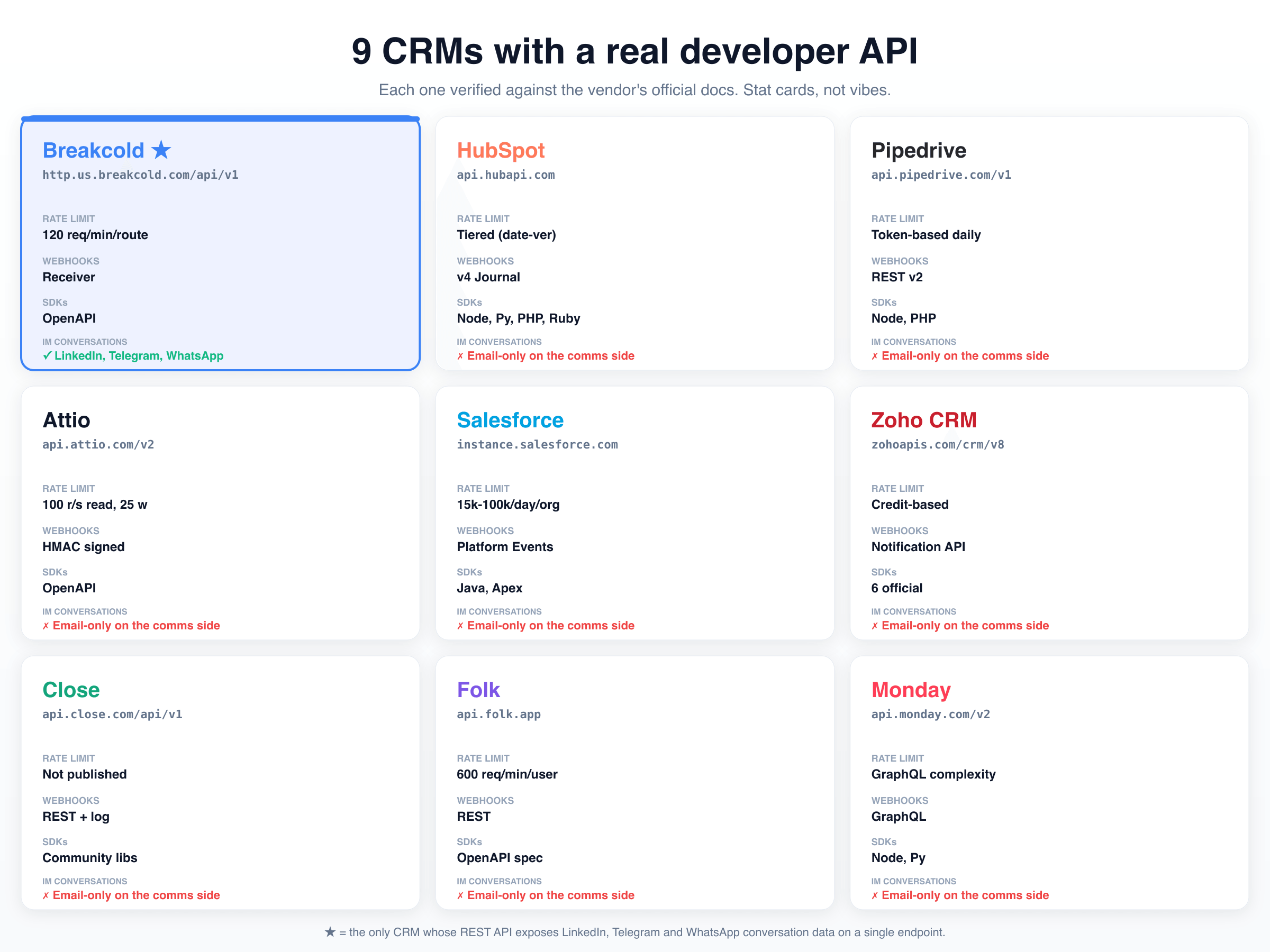Open the Breakcold card title
This screenshot has width=1270, height=952.
pyautogui.click(x=94, y=150)
